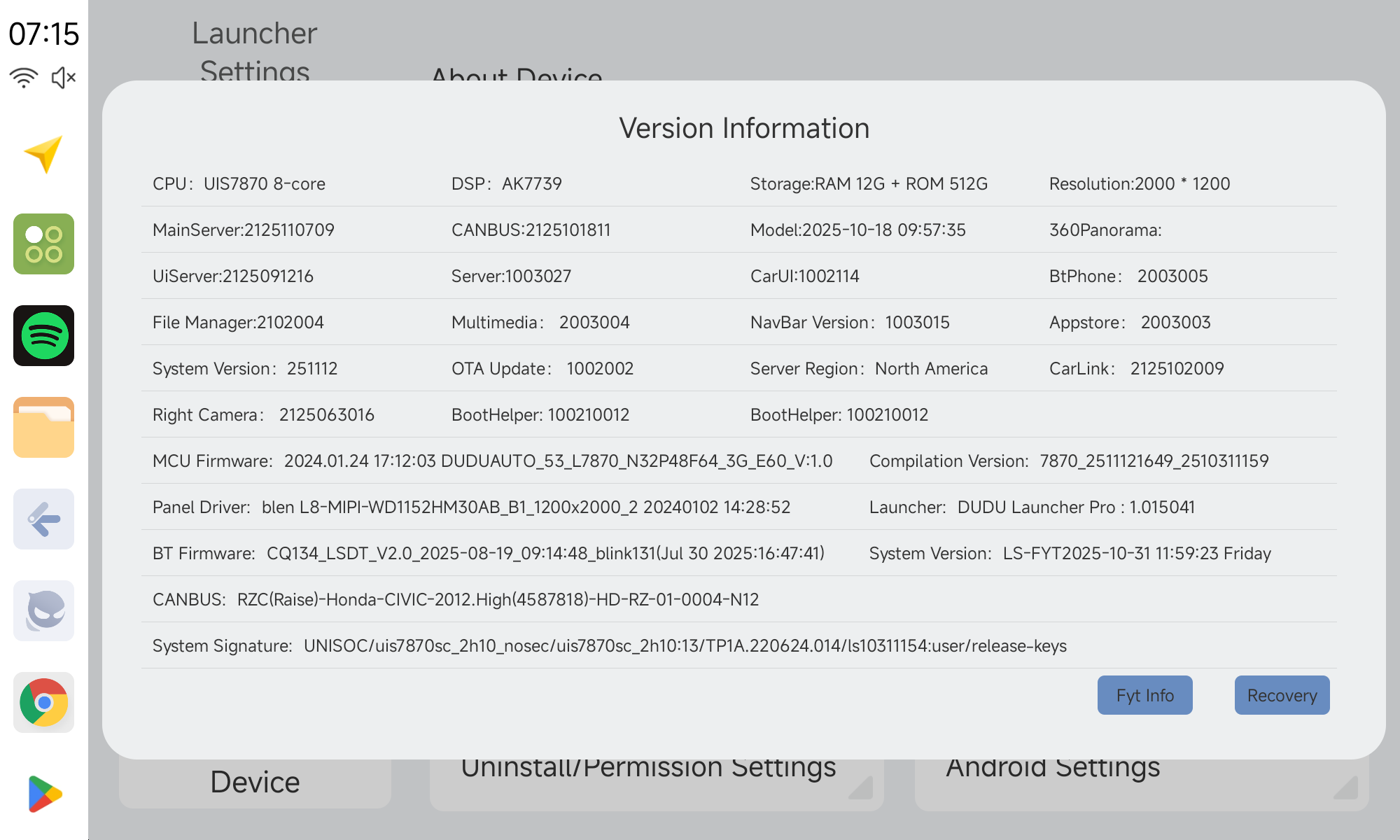Tap the muted speaker status icon
Screen dimensions: 1400x840
pos(64,78)
